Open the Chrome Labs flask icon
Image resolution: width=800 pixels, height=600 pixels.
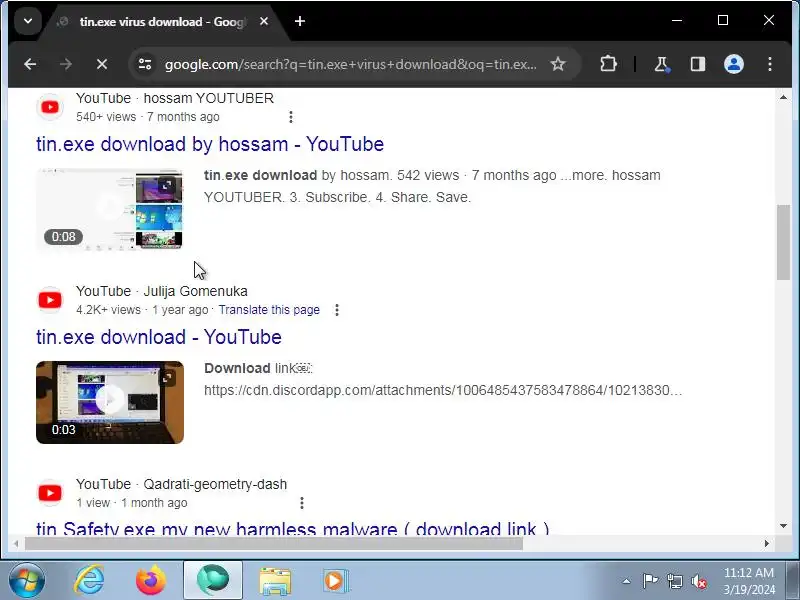[662, 64]
